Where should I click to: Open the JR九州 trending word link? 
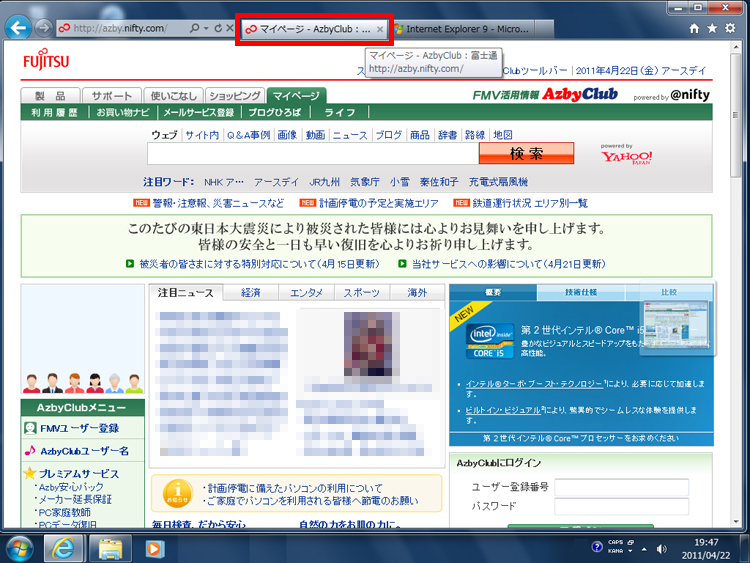[x=324, y=182]
